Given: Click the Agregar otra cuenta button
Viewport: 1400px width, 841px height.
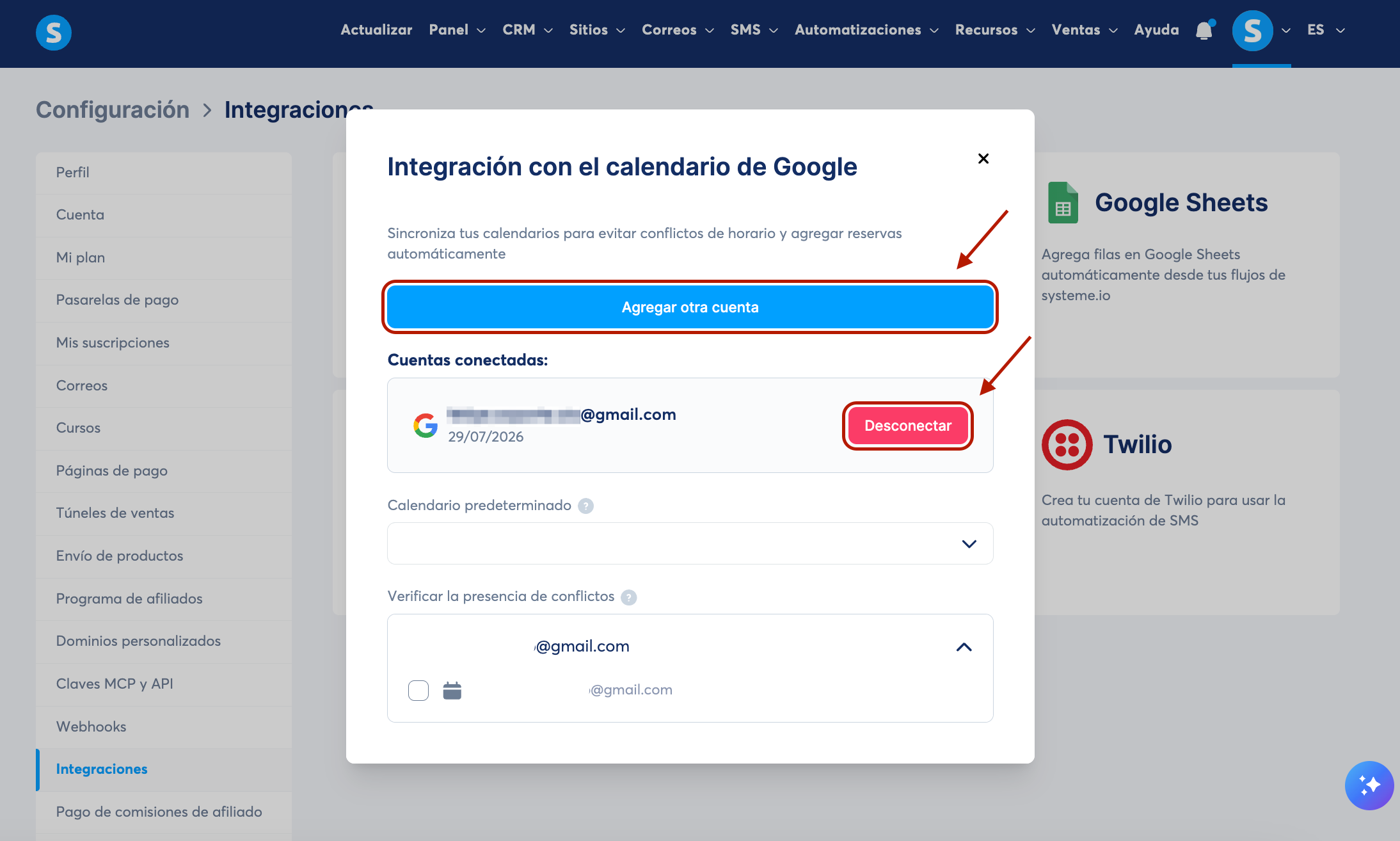Looking at the screenshot, I should point(690,307).
